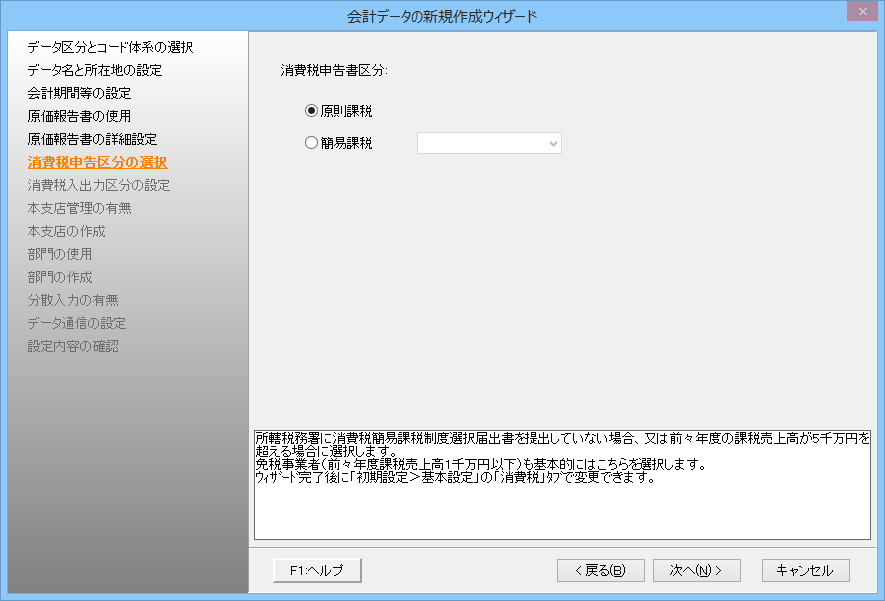The height and width of the screenshot is (601, 885).
Task: Jump to 原価報告書の使用 step
Action: tap(79, 116)
